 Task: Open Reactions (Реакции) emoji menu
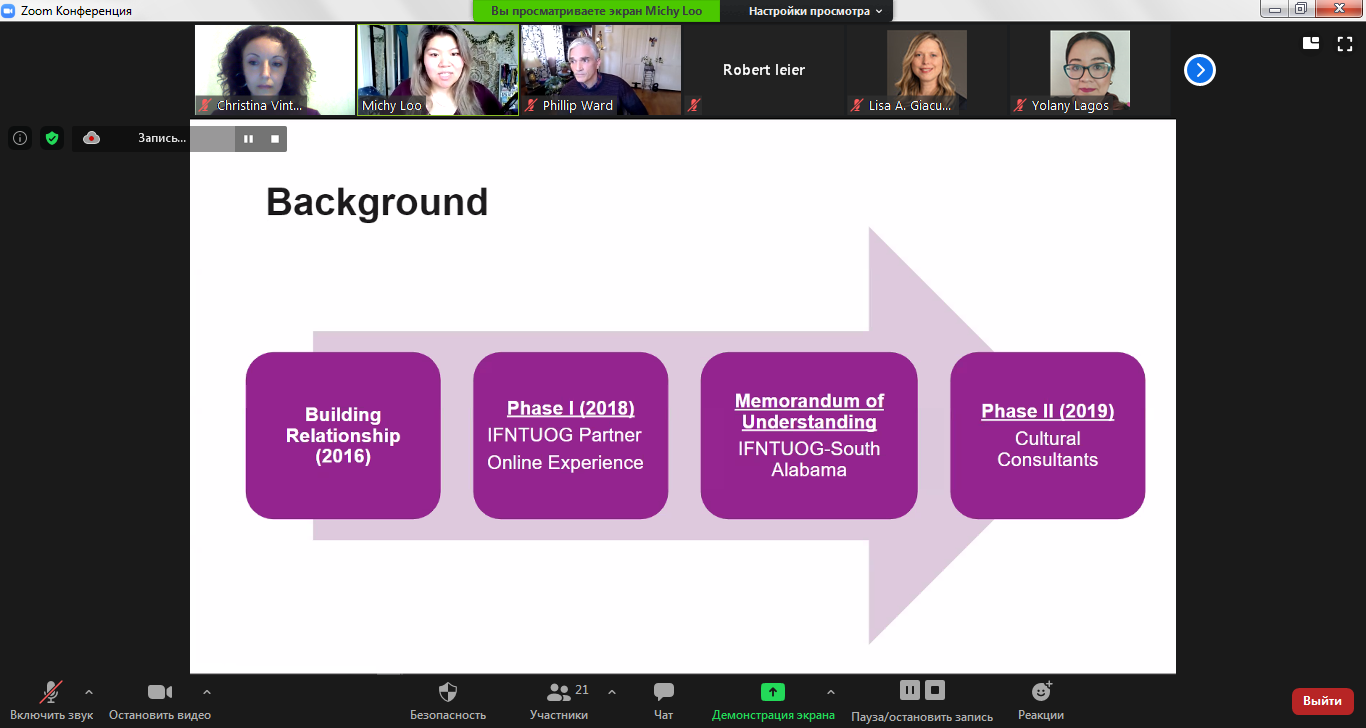tap(1040, 692)
